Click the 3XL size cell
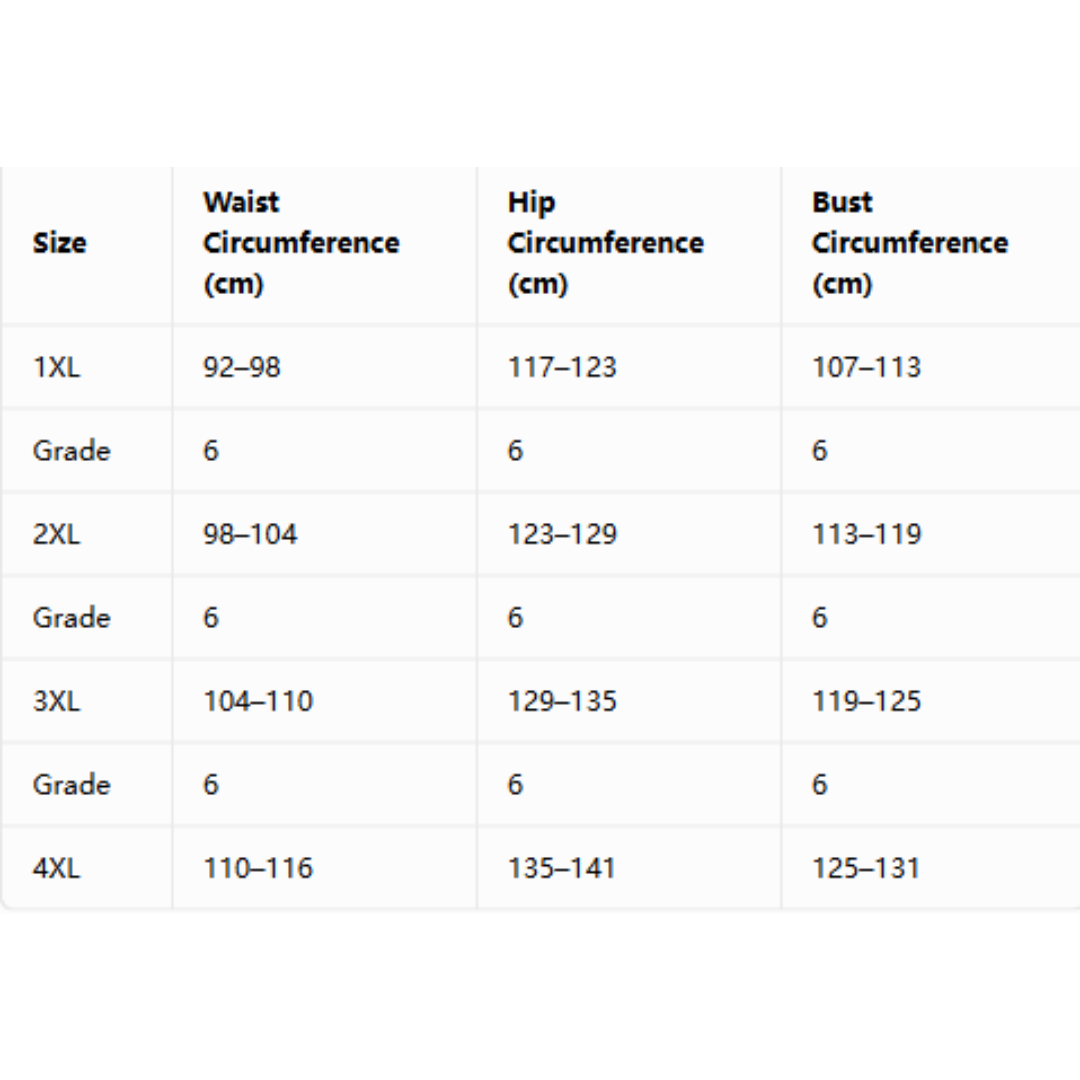The image size is (1080, 1080). pyautogui.click(x=56, y=701)
